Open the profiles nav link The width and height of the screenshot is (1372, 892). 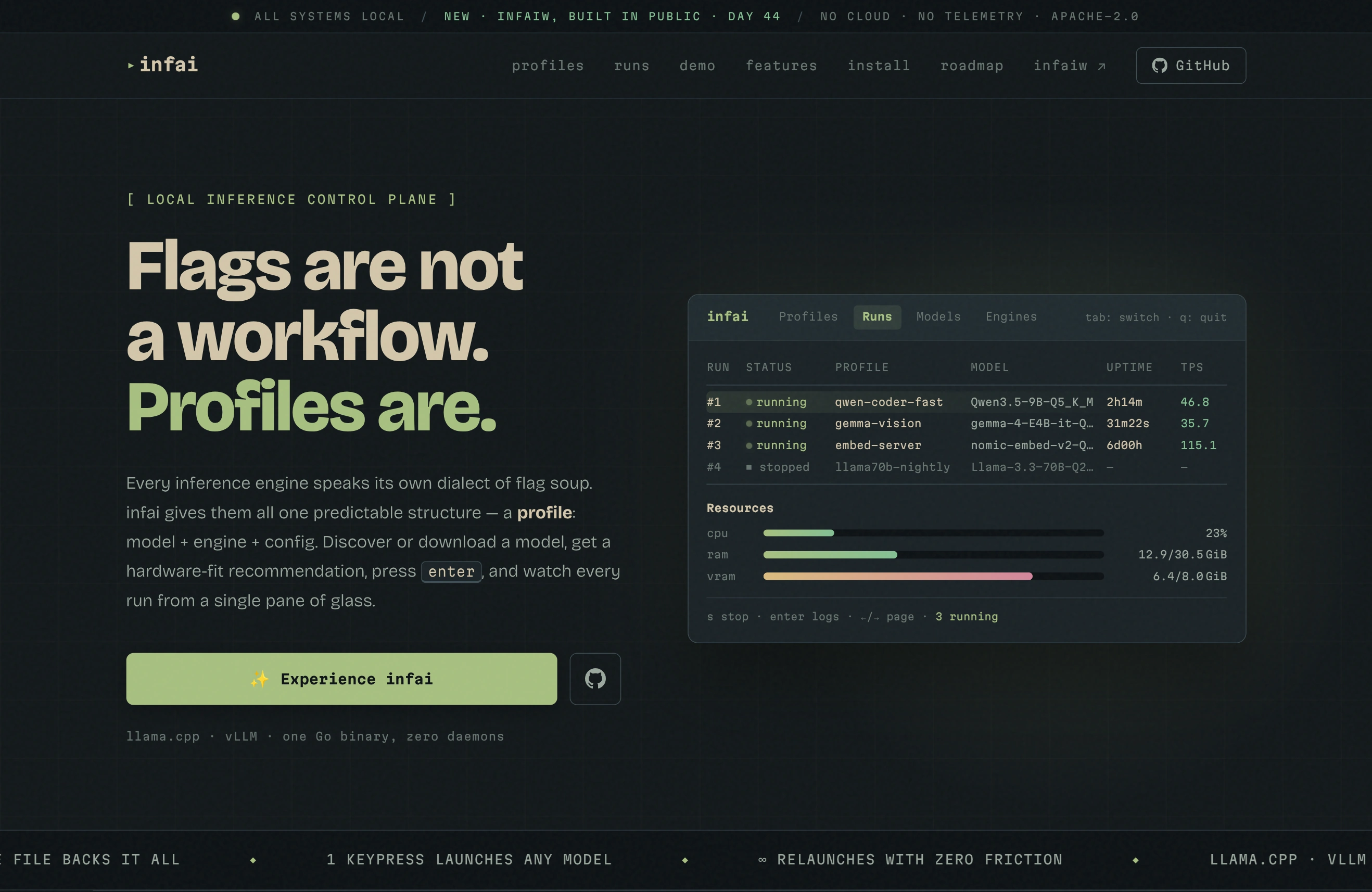tap(548, 66)
